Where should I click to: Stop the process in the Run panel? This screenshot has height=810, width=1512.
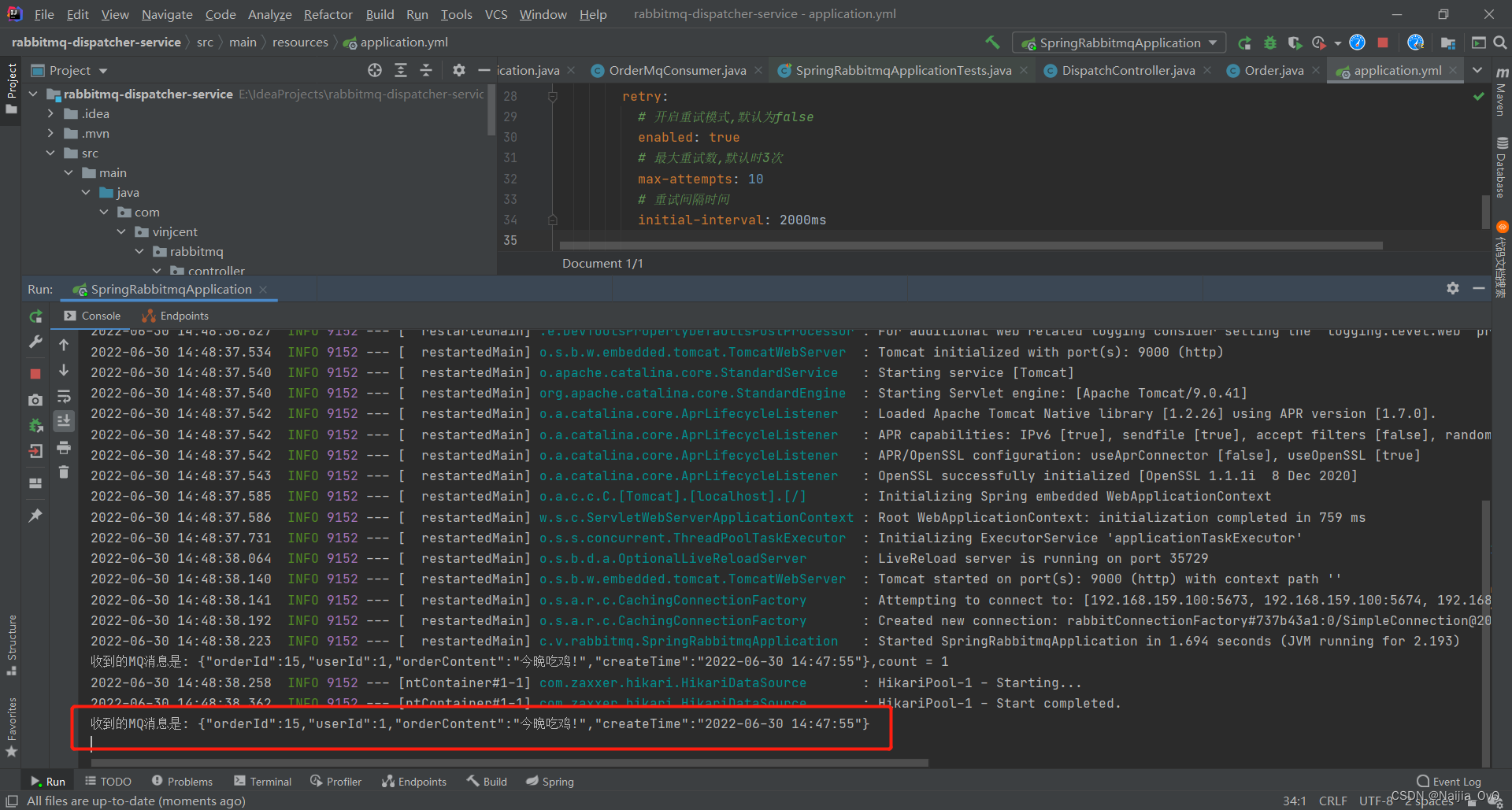(x=35, y=373)
